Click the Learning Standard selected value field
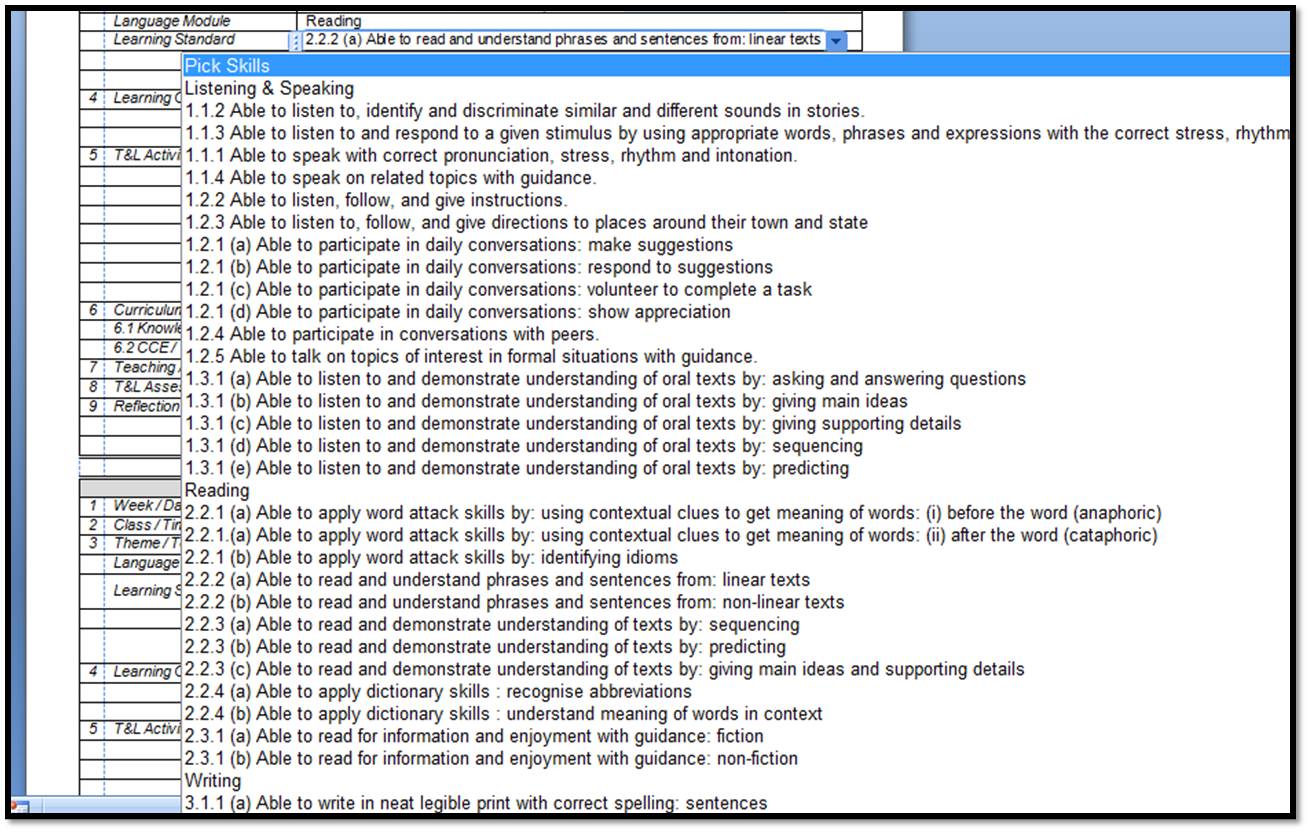1309x832 pixels. click(x=562, y=41)
